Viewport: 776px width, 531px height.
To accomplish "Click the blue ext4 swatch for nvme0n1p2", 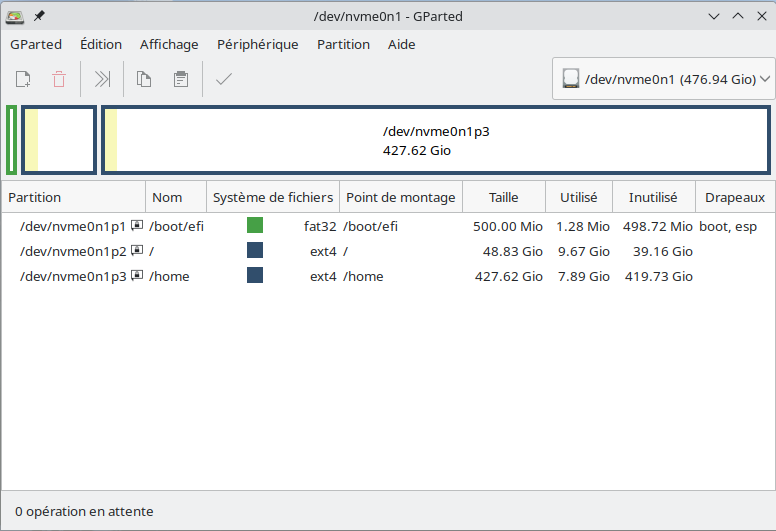I will pyautogui.click(x=255, y=250).
